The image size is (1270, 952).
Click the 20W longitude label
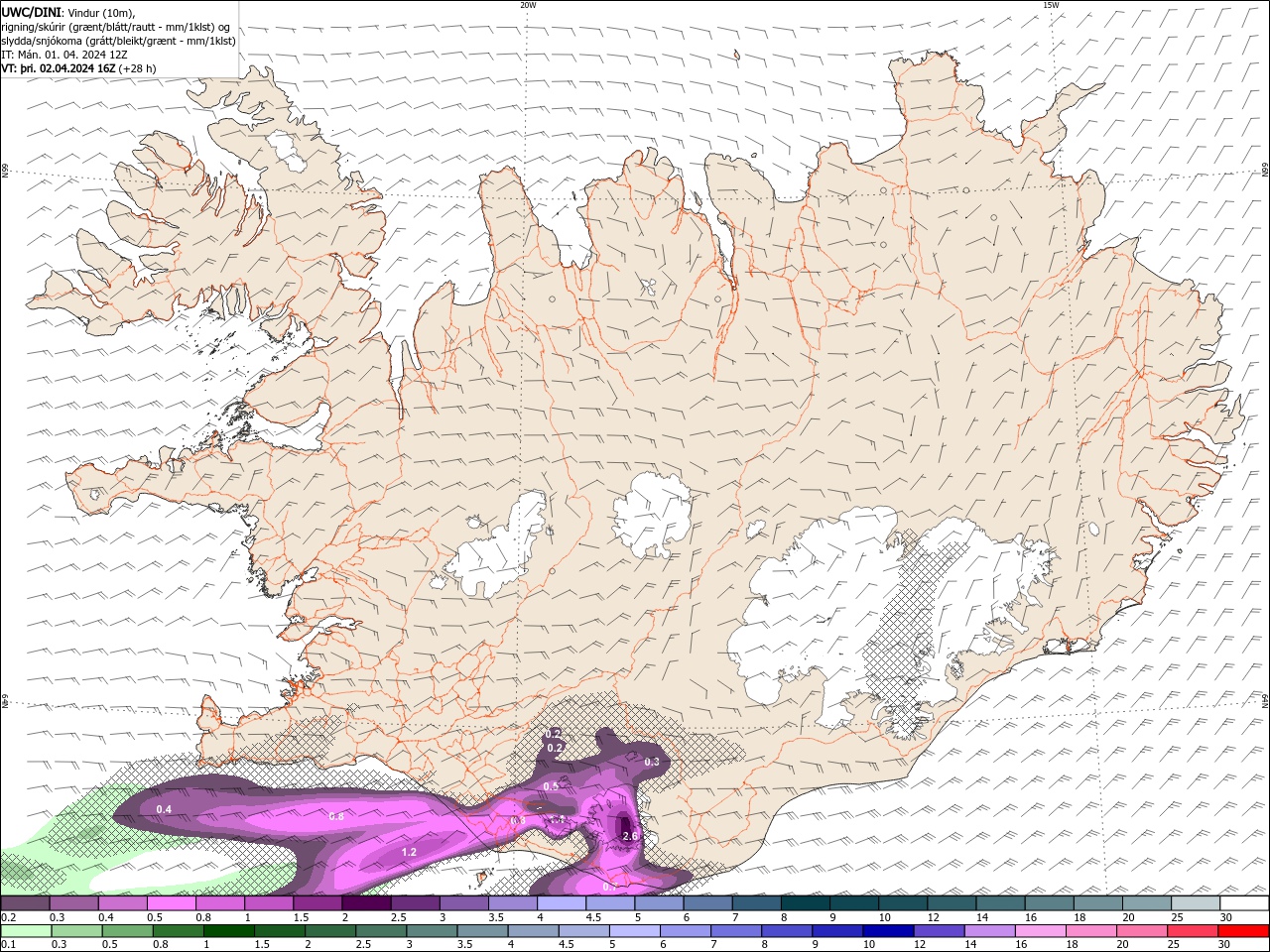tap(528, 5)
